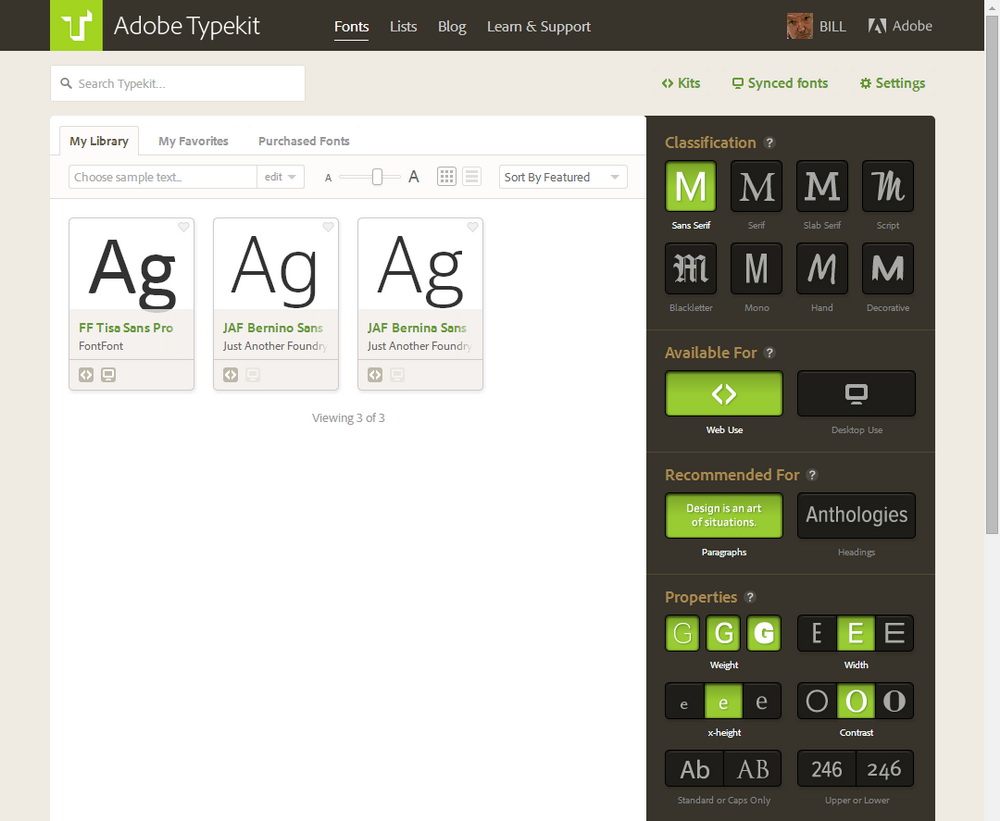This screenshot has width=1000, height=821.
Task: Toggle the light Weight filter
Action: click(x=682, y=633)
